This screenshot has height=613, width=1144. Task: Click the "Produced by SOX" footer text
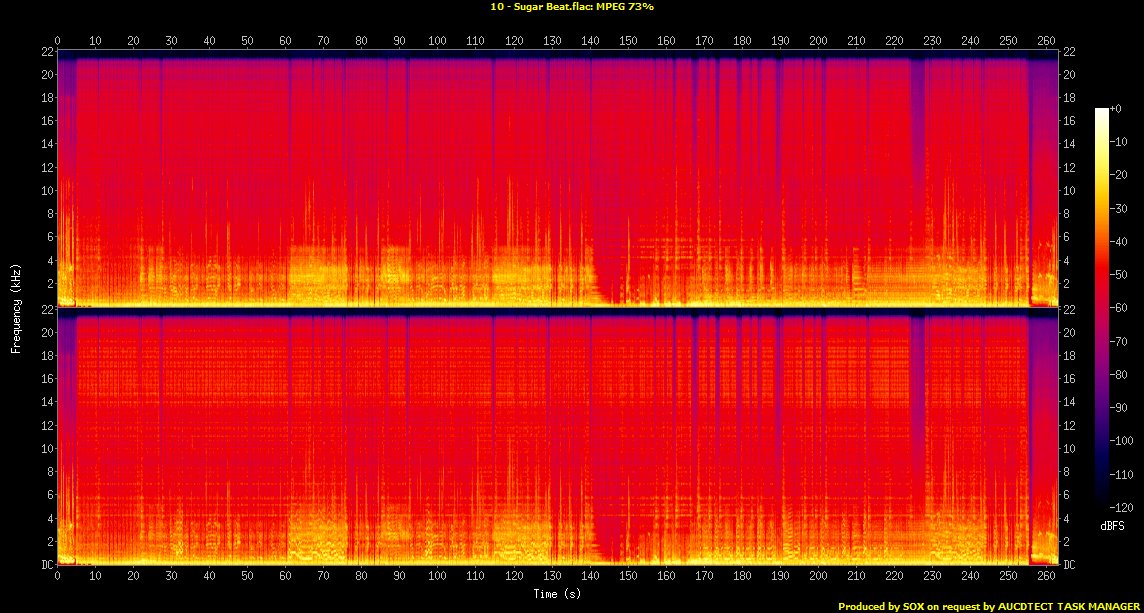pos(990,606)
